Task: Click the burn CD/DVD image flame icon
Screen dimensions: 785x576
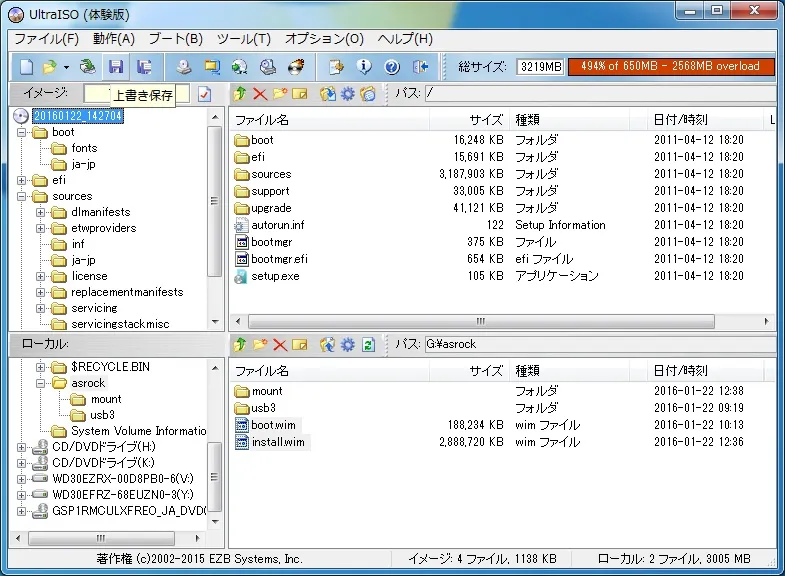Action: 296,67
